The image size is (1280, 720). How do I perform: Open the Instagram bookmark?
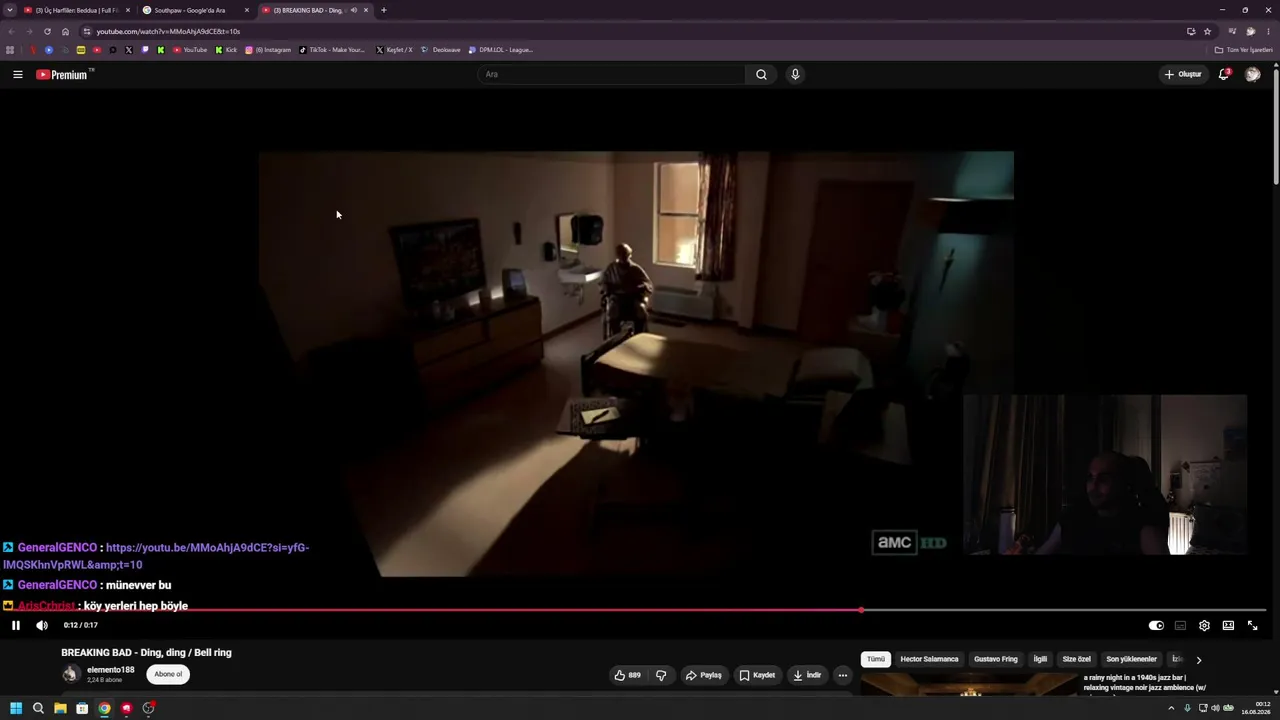tap(268, 50)
